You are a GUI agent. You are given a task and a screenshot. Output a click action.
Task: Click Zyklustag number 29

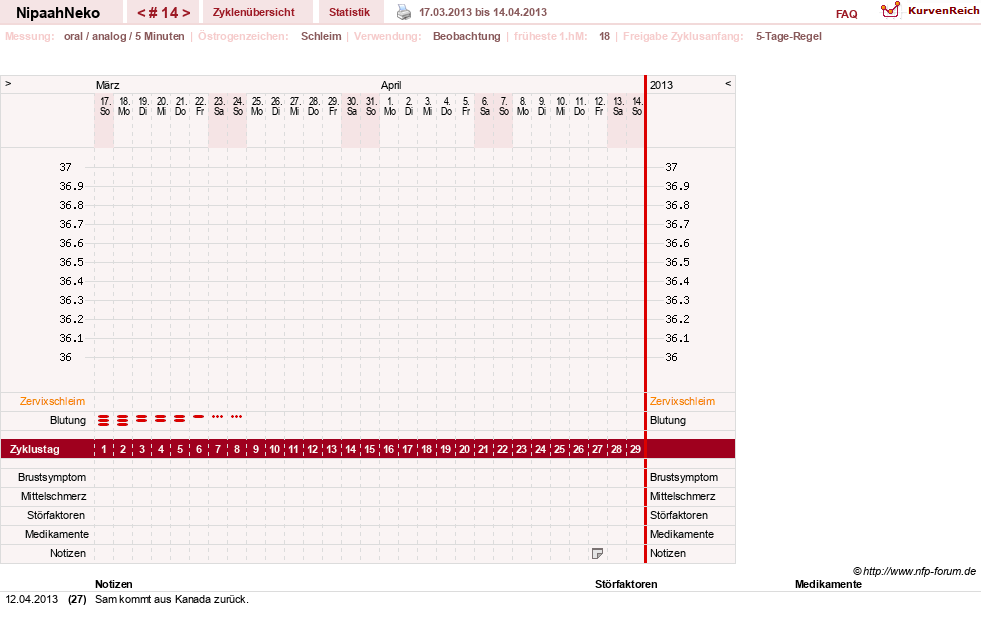[x=635, y=449]
